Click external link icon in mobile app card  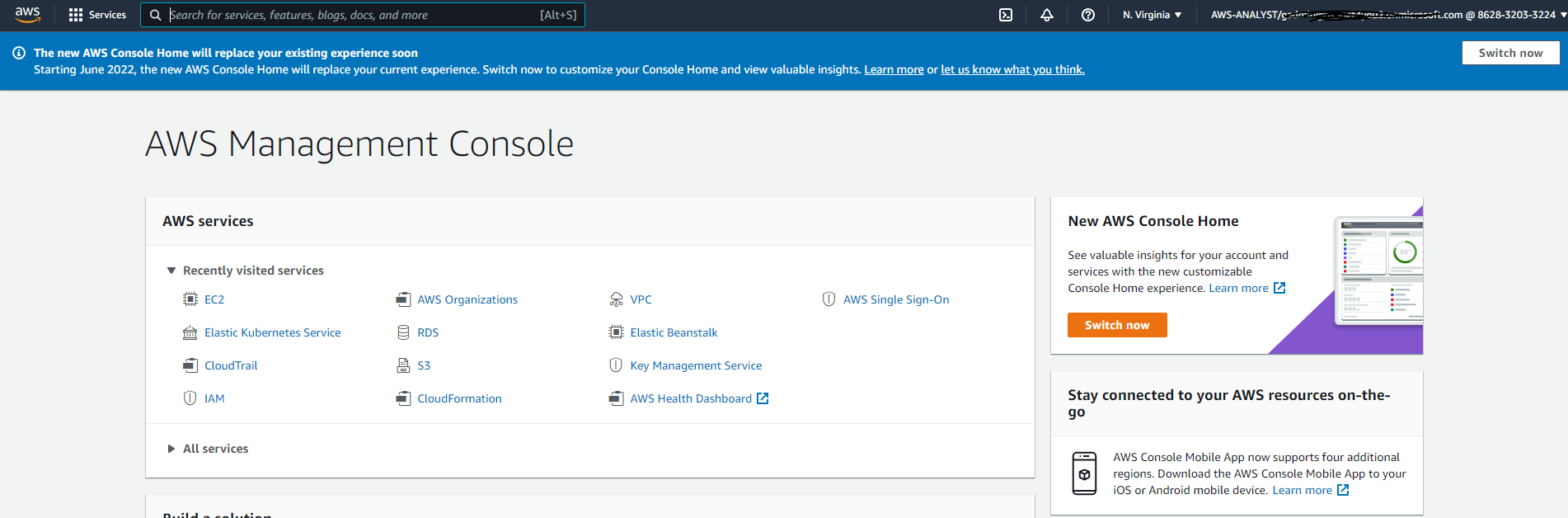[x=1343, y=490]
